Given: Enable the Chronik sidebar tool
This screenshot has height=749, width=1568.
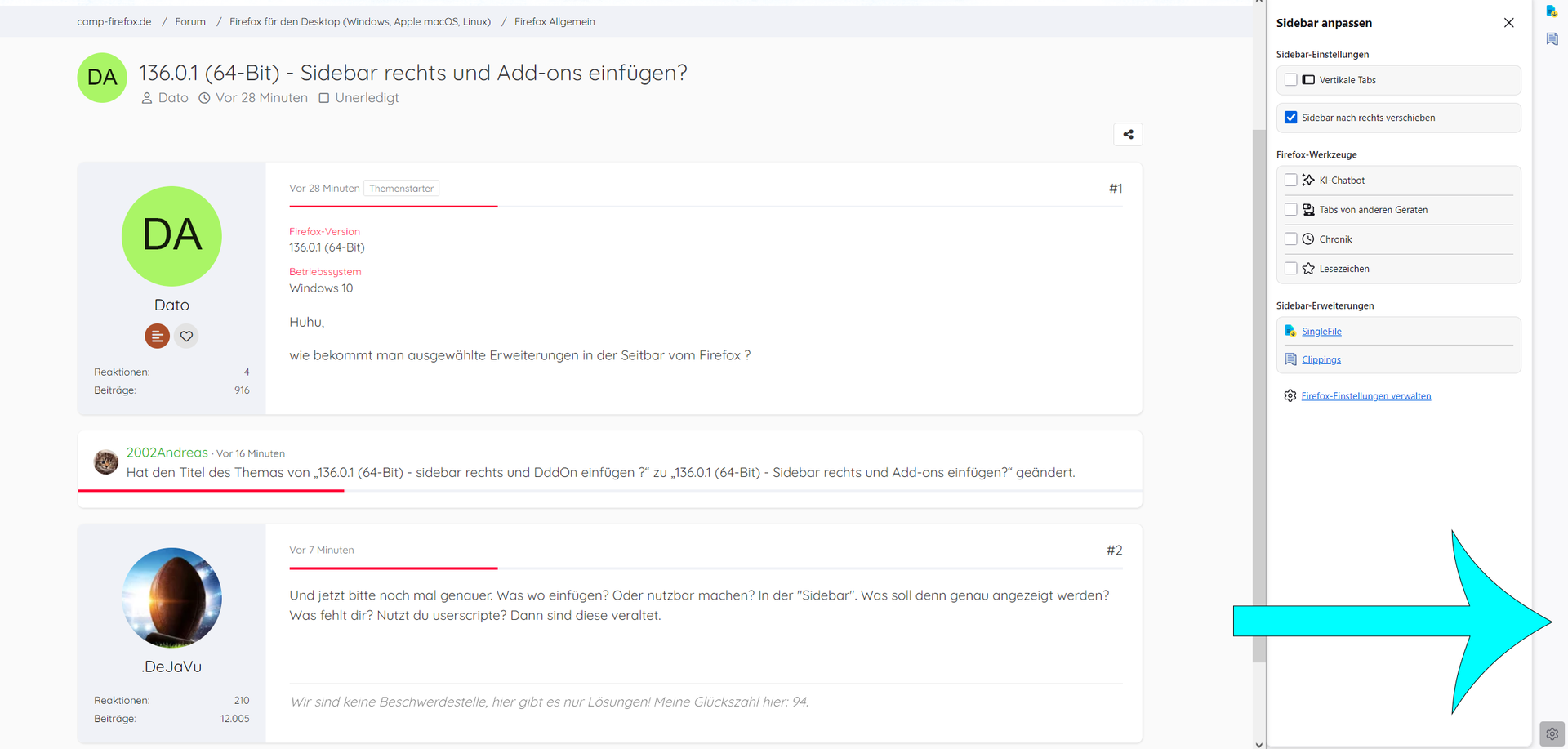Looking at the screenshot, I should [1290, 239].
